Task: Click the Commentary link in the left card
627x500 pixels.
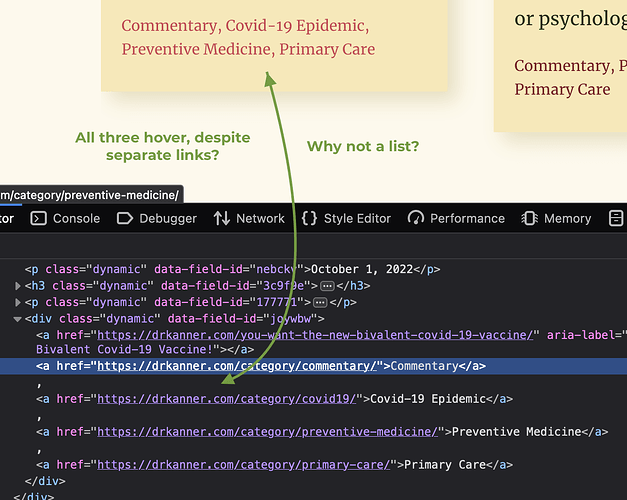Action: point(169,26)
